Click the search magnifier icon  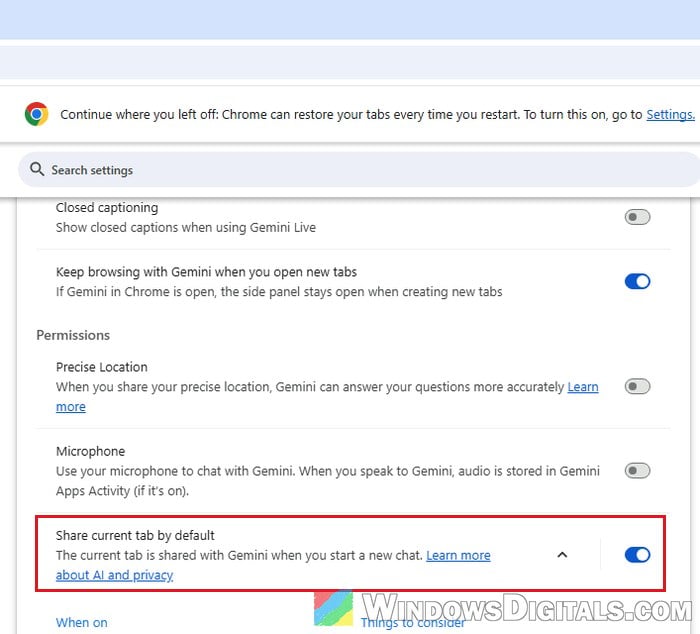37,170
